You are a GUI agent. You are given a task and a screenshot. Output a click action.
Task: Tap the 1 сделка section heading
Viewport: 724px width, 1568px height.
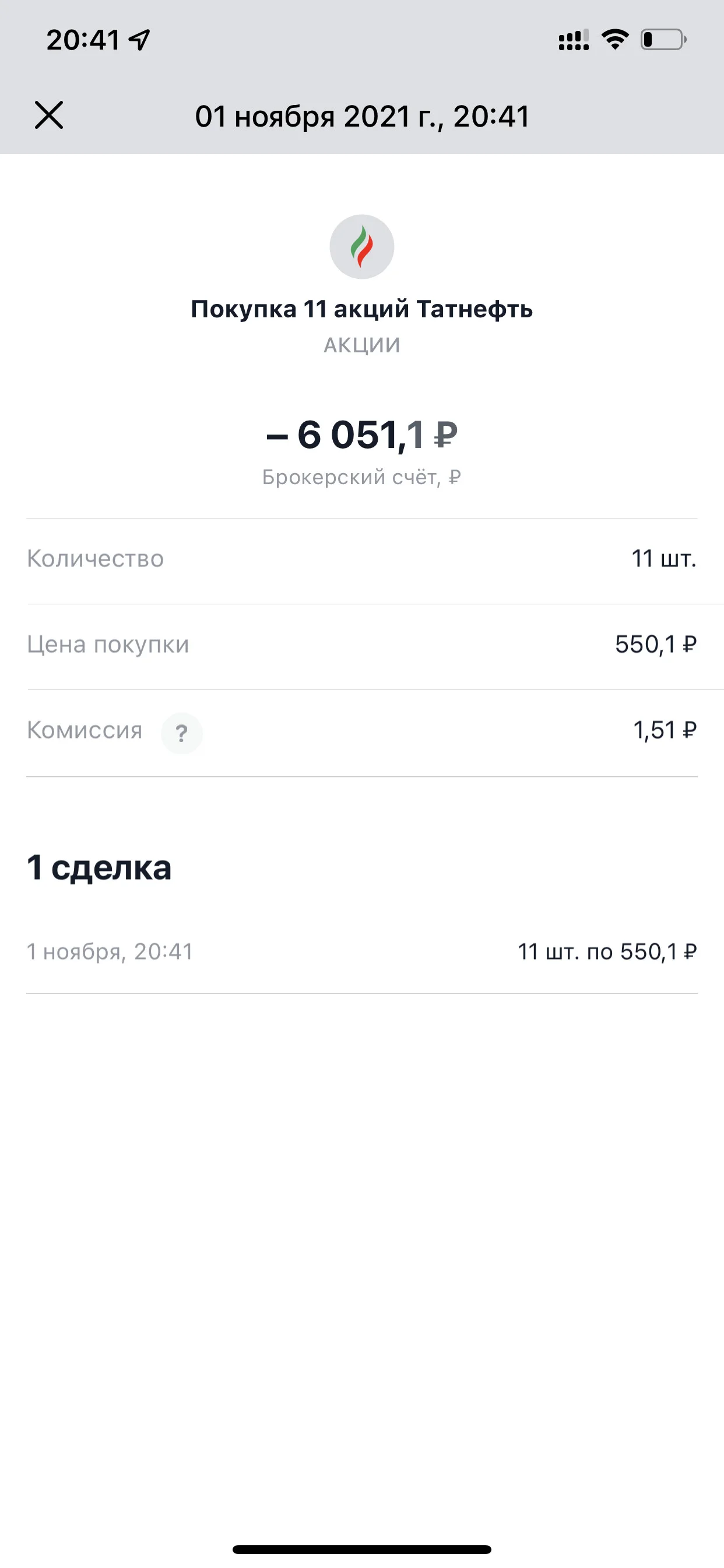(x=99, y=867)
